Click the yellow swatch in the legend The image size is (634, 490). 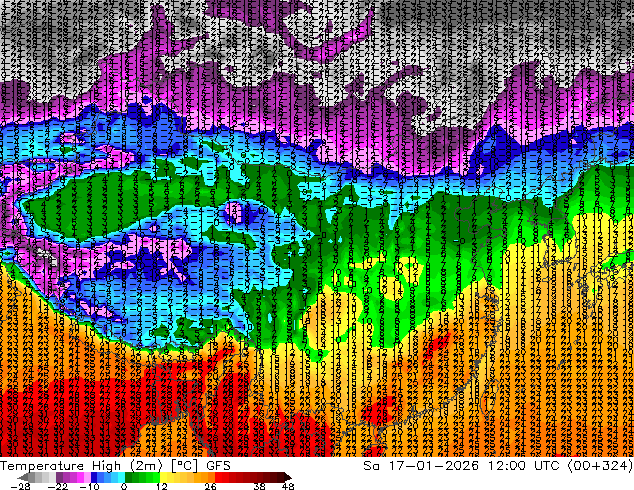[x=163, y=477]
